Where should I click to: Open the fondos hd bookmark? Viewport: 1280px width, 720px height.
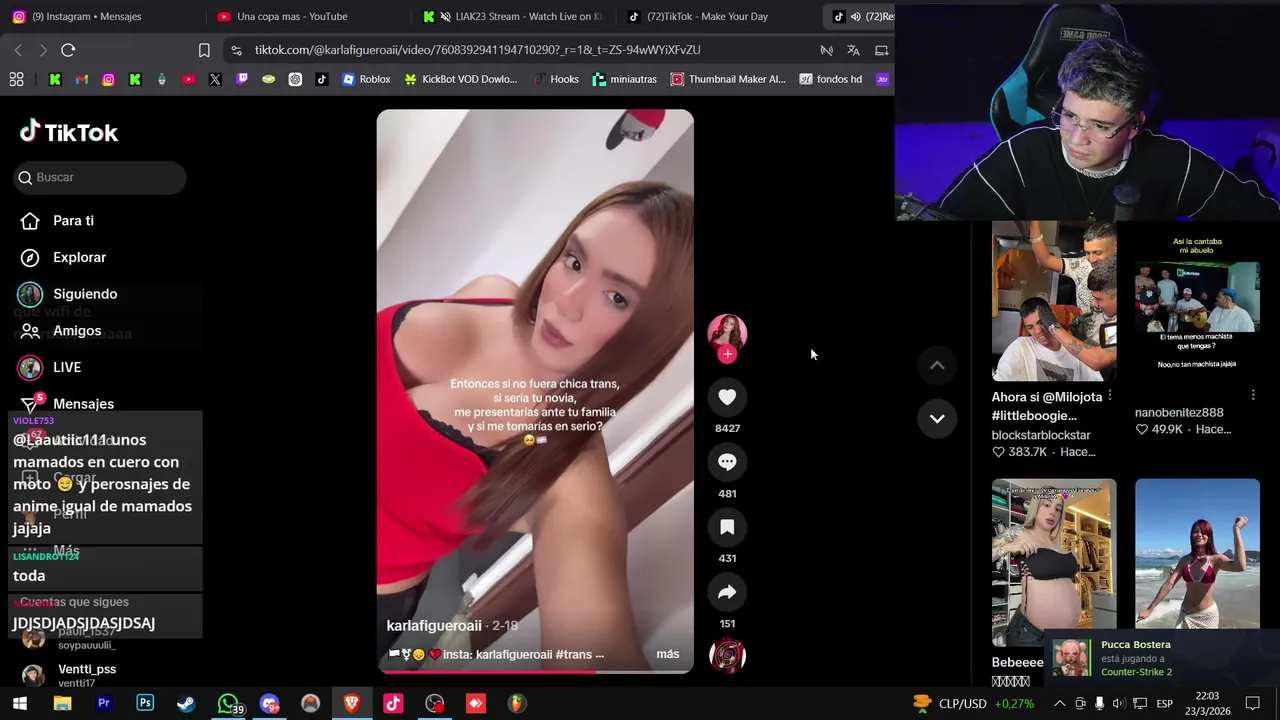(830, 79)
